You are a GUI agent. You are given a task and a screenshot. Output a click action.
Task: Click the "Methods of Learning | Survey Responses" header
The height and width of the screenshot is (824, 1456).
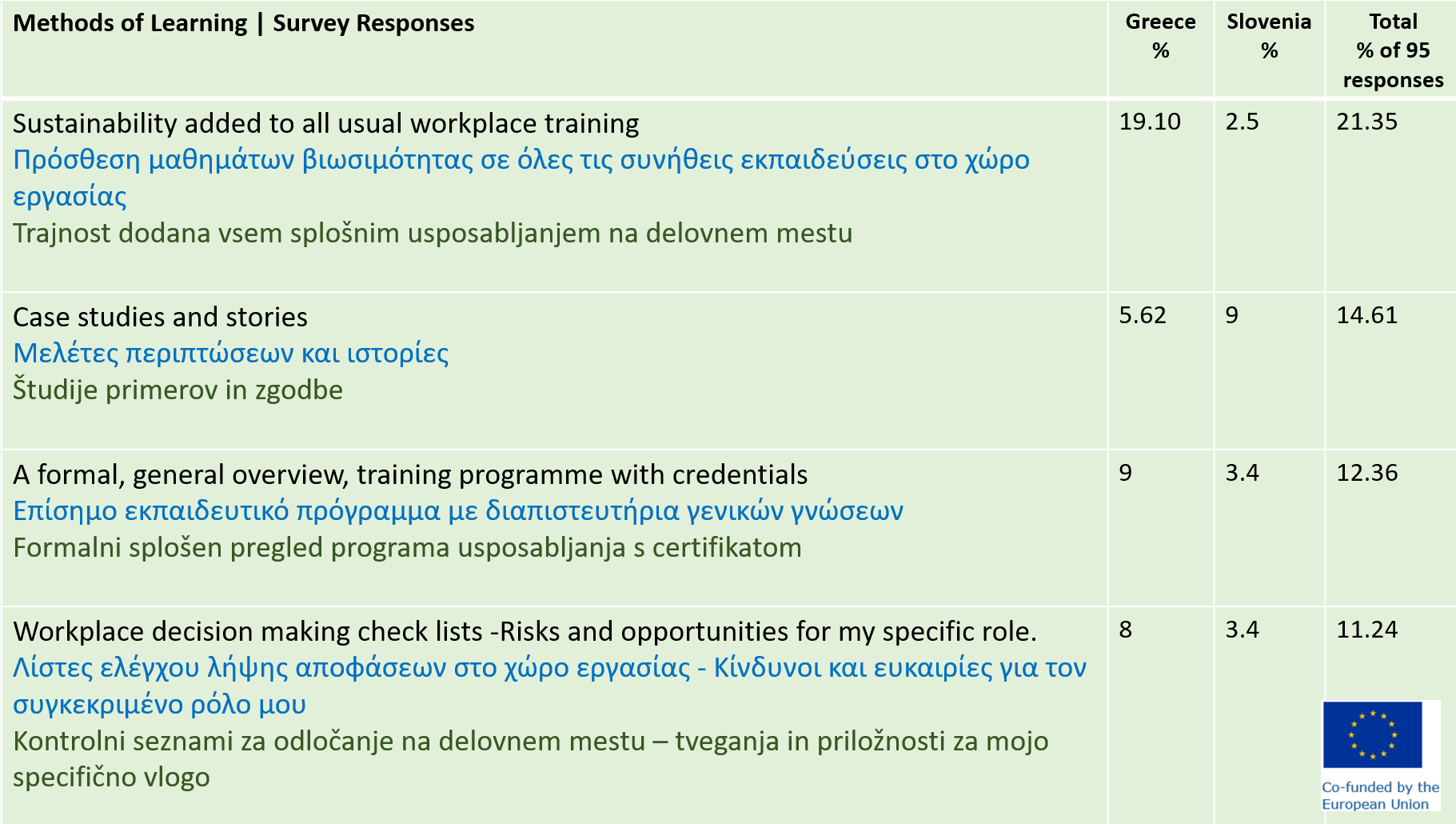click(244, 23)
